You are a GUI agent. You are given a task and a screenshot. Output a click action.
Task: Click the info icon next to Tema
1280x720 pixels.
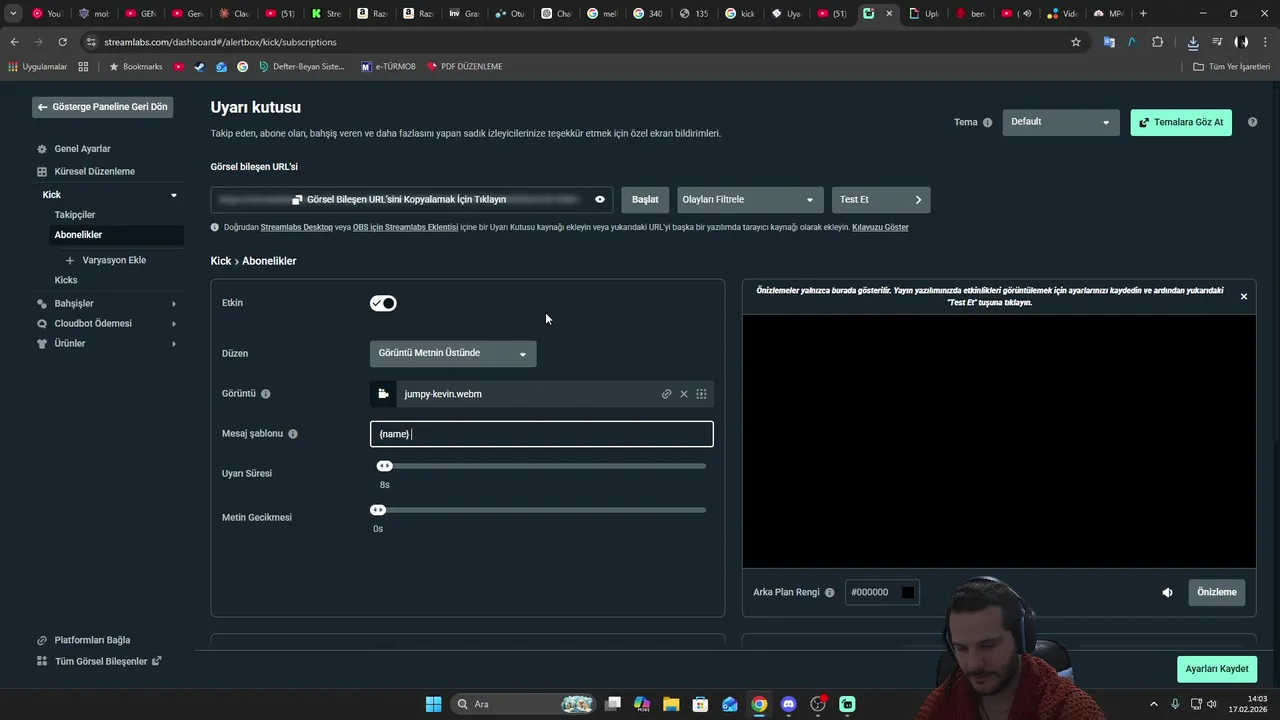[988, 123]
